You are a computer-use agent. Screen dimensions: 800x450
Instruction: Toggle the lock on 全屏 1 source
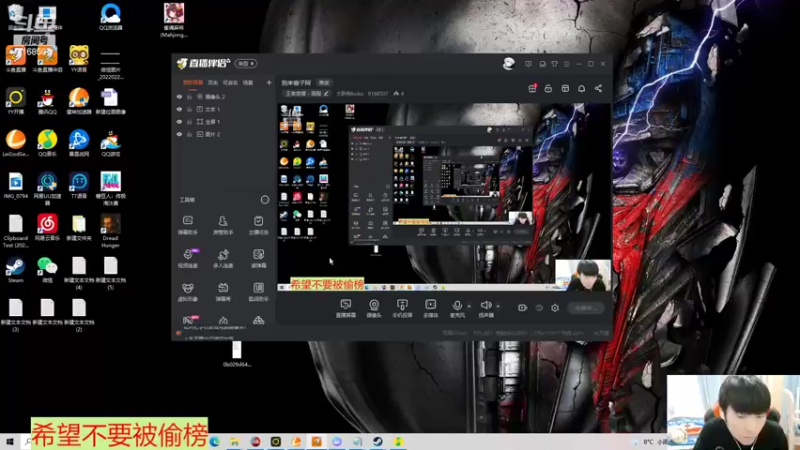click(x=189, y=122)
